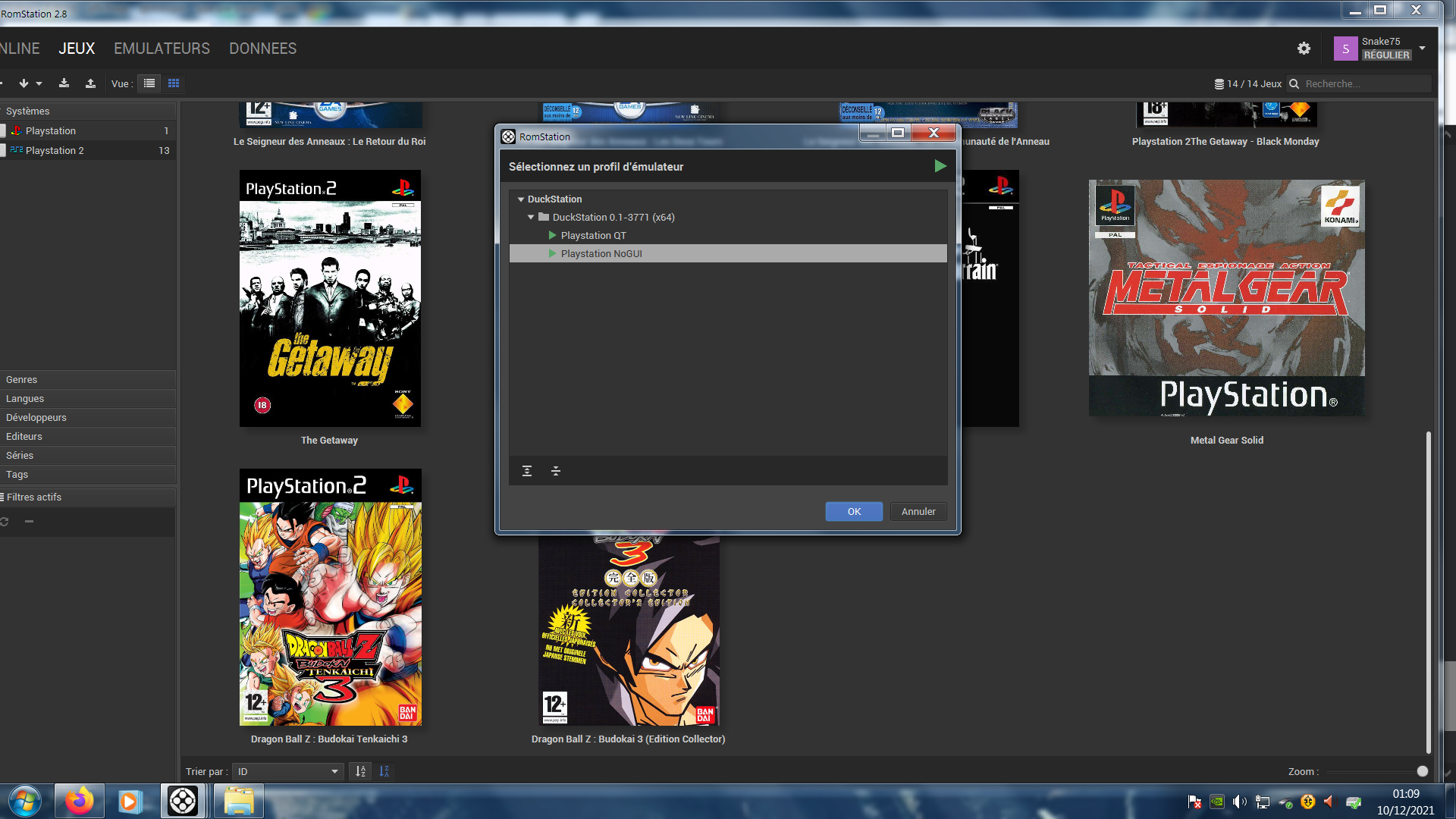This screenshot has width=1456, height=819.
Task: Click play arrow beside Playstation NoGUI
Action: tap(553, 253)
